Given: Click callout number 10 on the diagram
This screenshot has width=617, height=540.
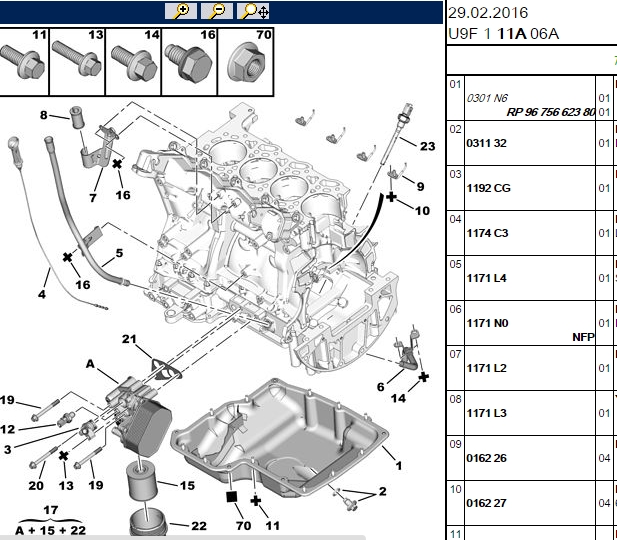Looking at the screenshot, I should 422,211.
